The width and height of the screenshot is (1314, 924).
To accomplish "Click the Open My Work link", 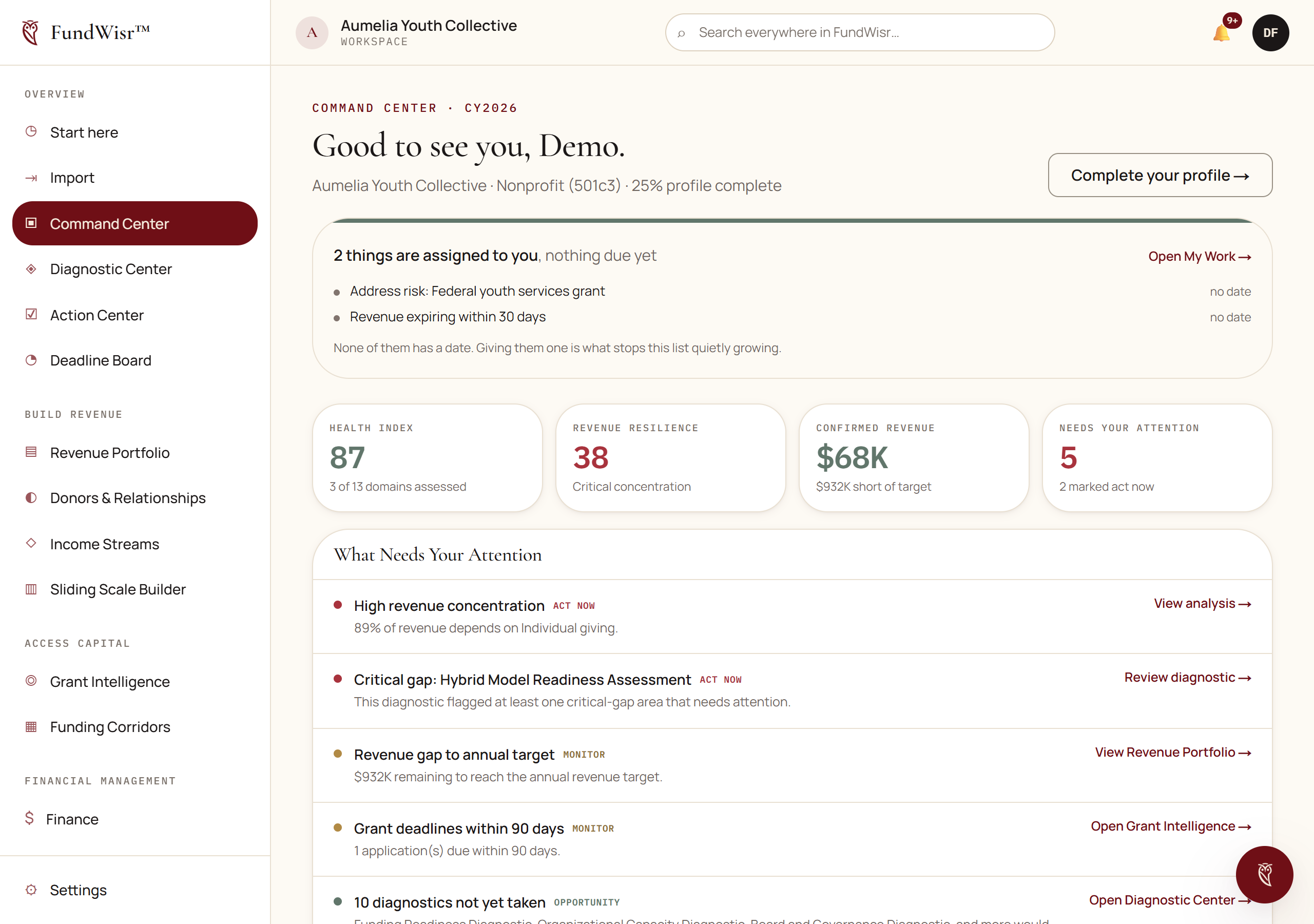I will point(1200,257).
